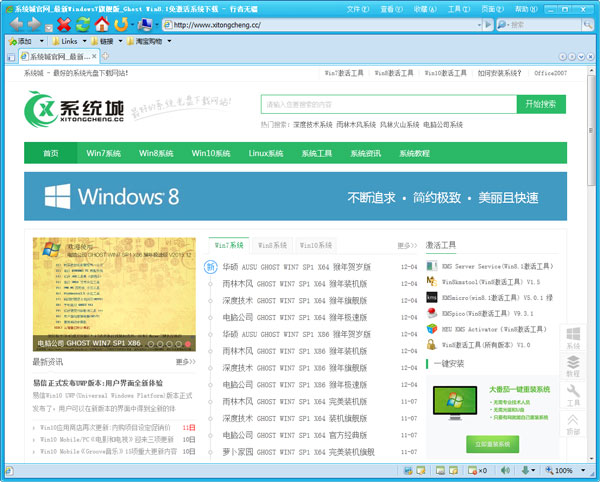The image size is (600, 482).
Task: Go back with the Back arrow
Action: pyautogui.click(x=16, y=24)
